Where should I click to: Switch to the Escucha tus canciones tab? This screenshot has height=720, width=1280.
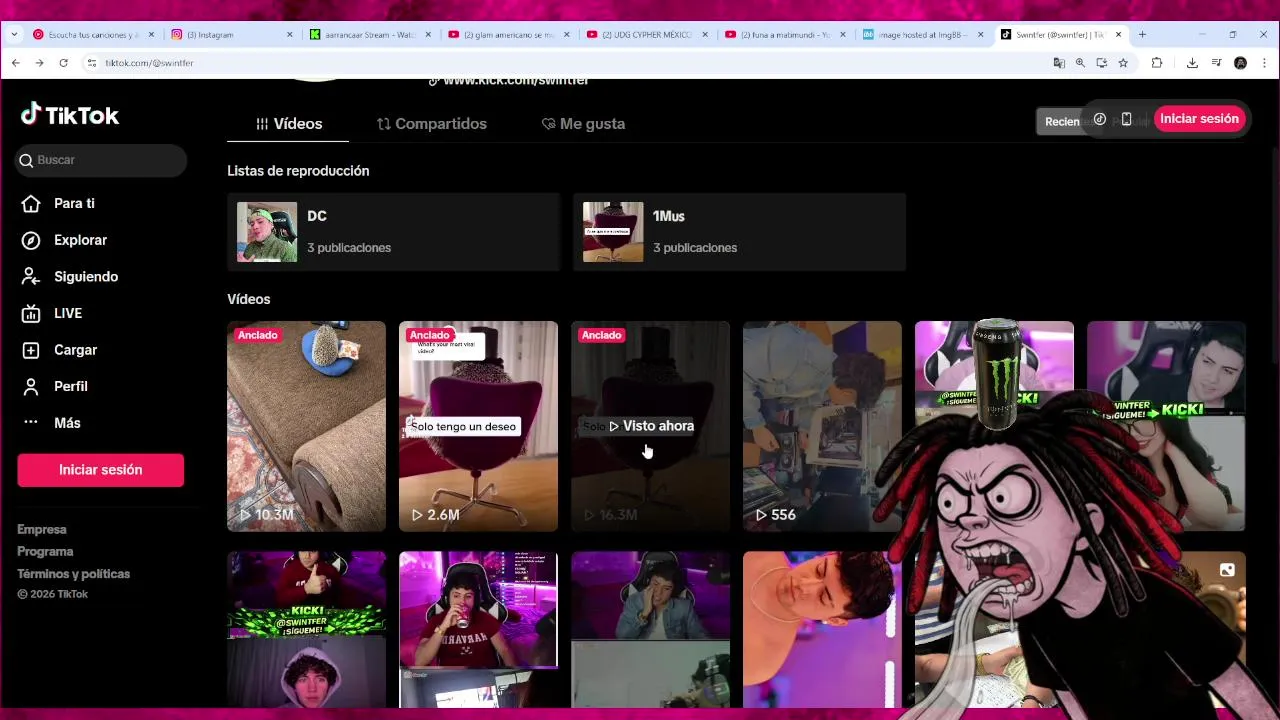click(x=92, y=35)
